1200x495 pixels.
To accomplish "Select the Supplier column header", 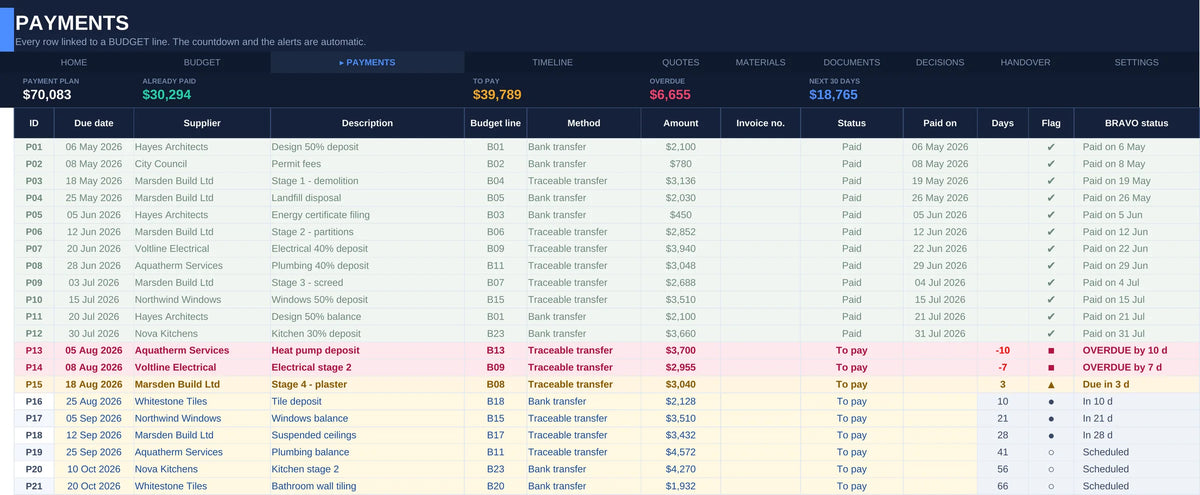I will pyautogui.click(x=202, y=123).
